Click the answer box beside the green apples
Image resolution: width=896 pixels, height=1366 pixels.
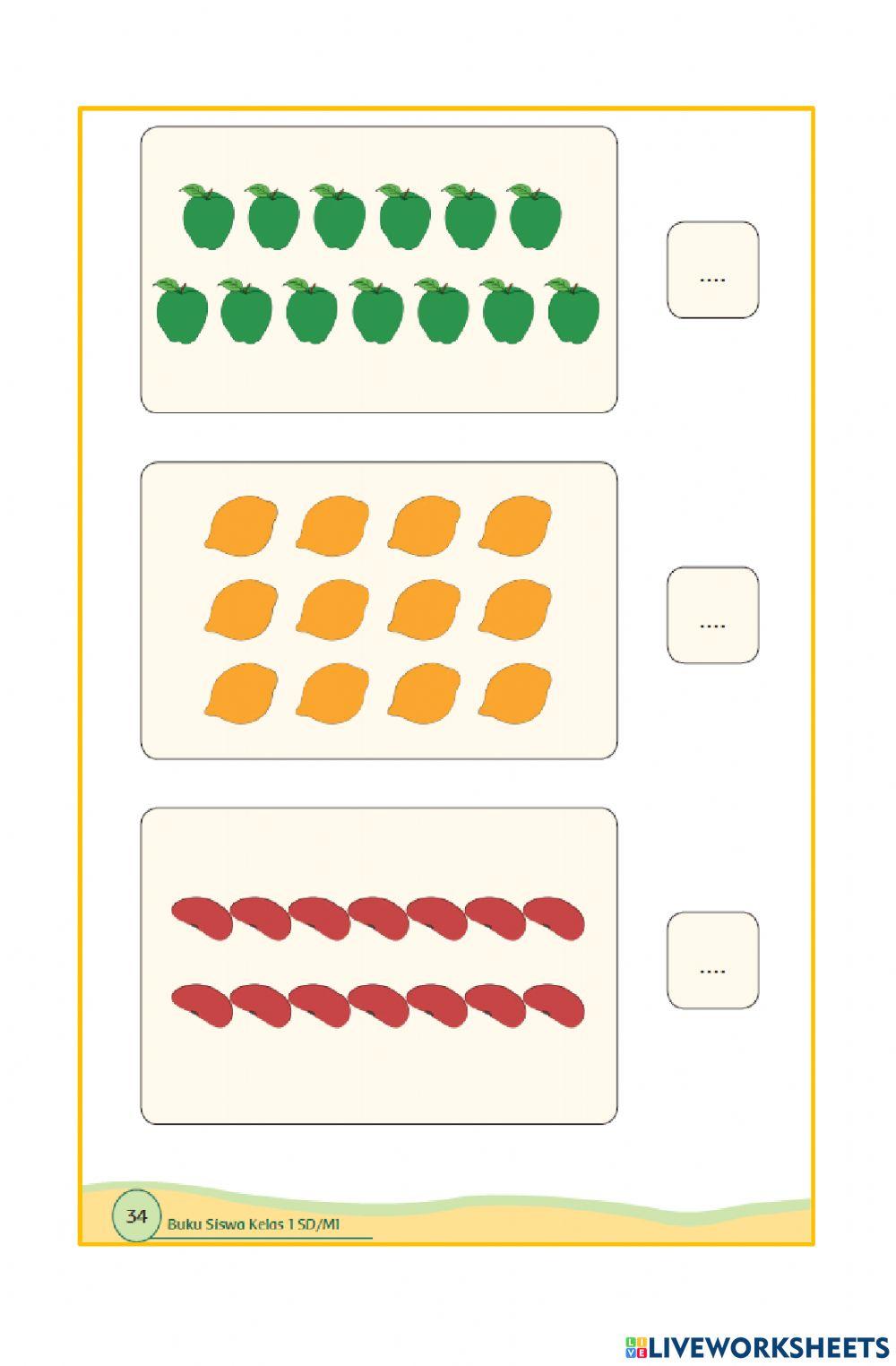712,270
